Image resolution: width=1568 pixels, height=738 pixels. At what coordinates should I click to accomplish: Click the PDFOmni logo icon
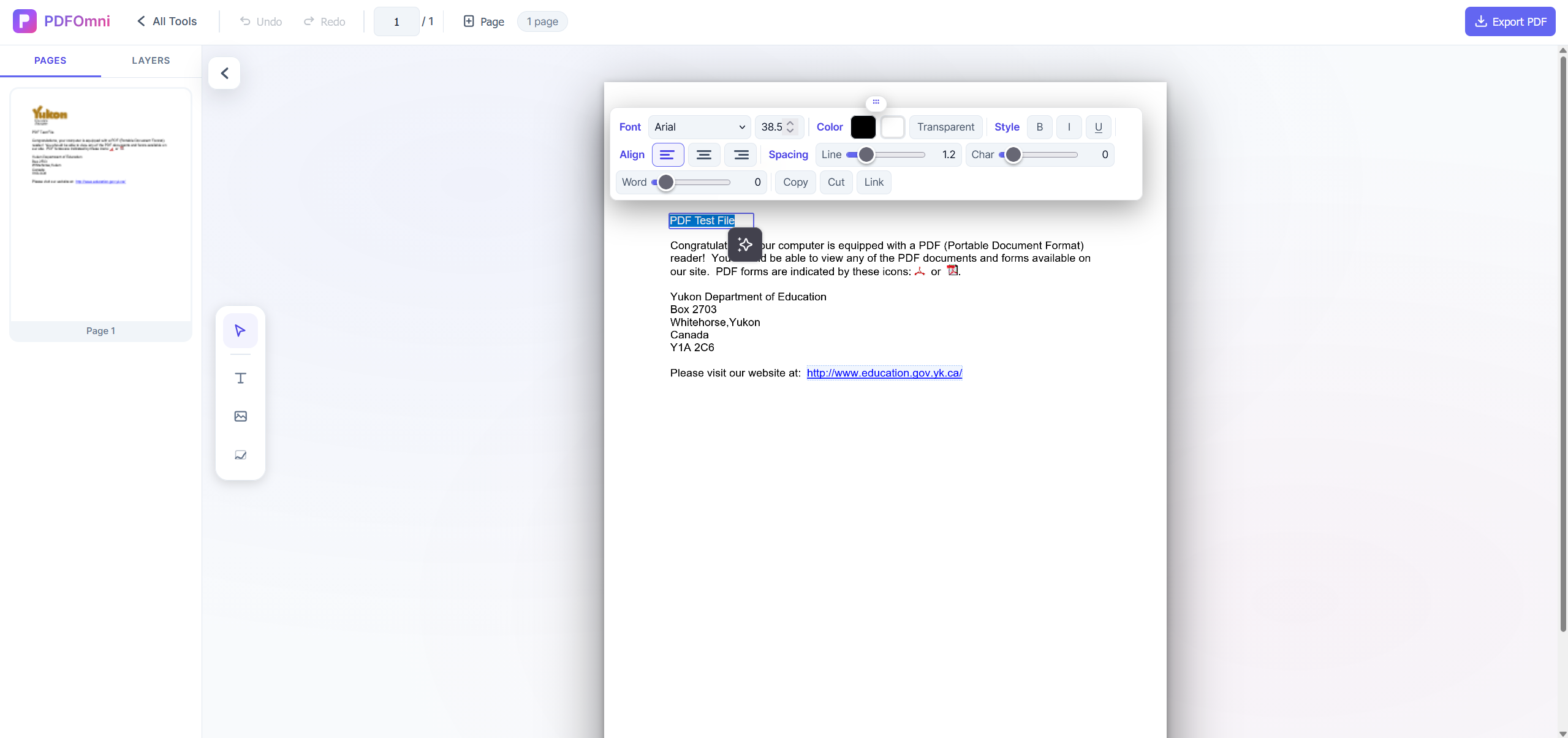[x=25, y=21]
